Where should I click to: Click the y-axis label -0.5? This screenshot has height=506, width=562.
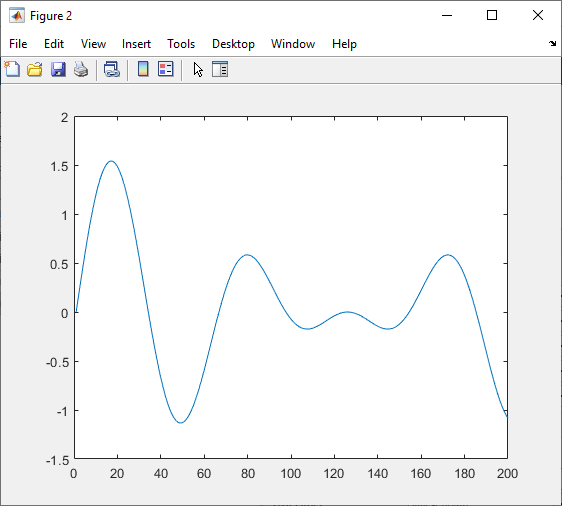(x=57, y=362)
